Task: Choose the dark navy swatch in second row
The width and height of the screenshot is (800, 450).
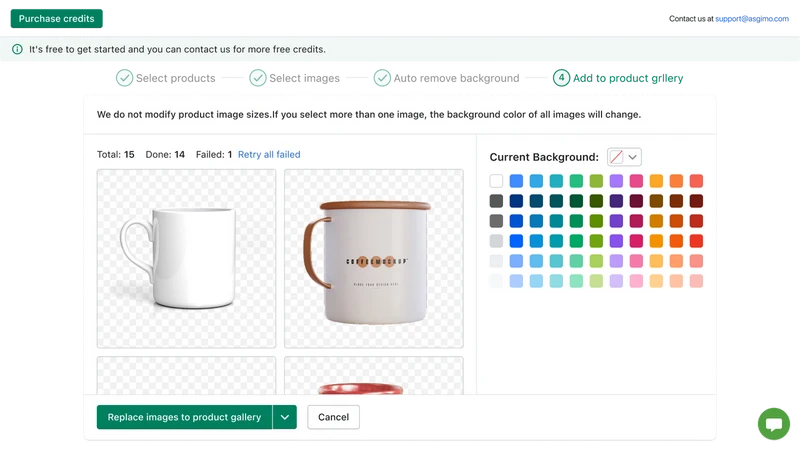Action: click(516, 201)
